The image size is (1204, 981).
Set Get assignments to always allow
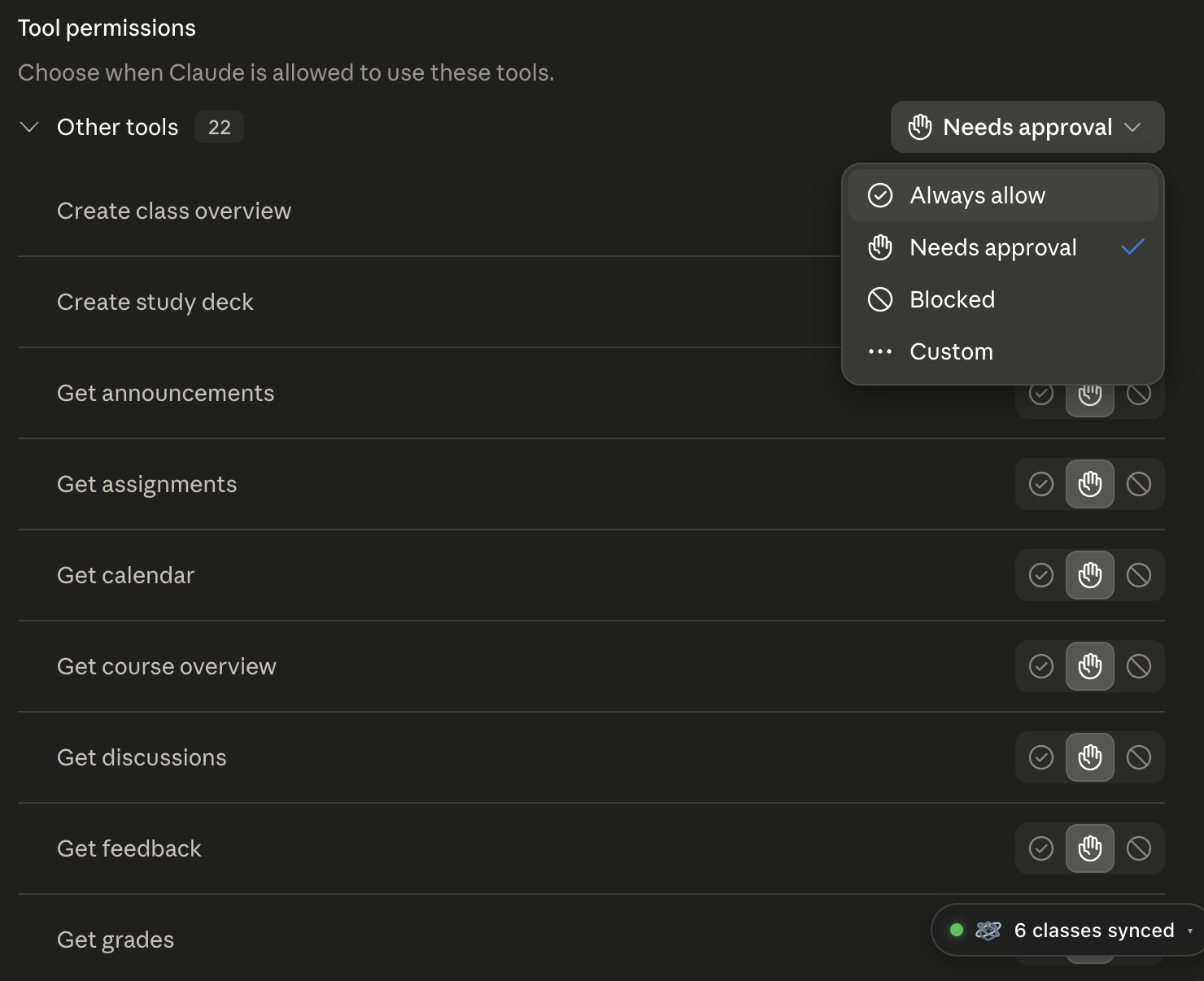[x=1040, y=484]
